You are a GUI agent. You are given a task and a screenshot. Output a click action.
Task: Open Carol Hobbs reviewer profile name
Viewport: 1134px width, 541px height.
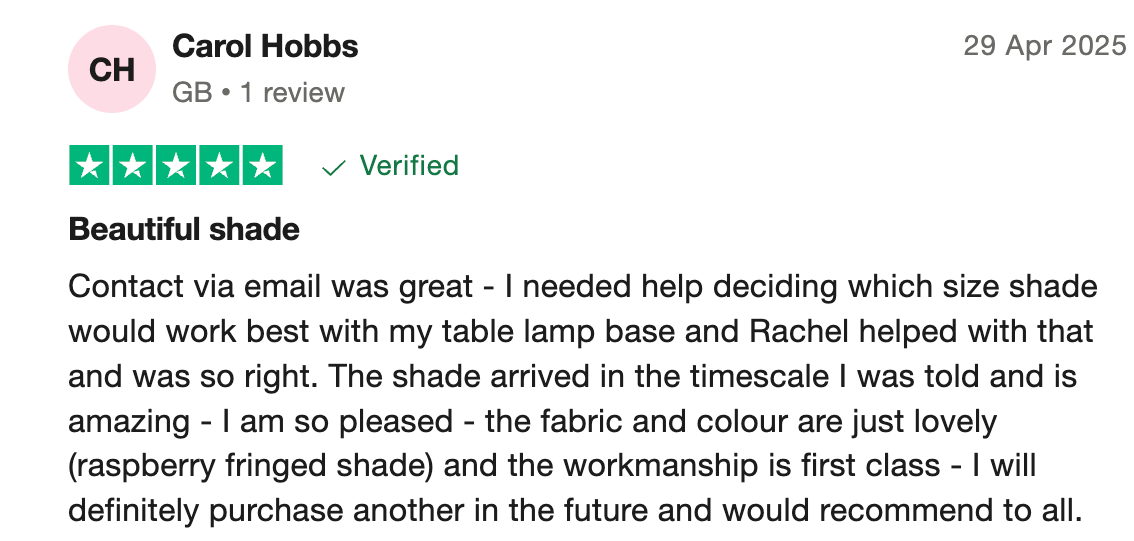tap(265, 47)
